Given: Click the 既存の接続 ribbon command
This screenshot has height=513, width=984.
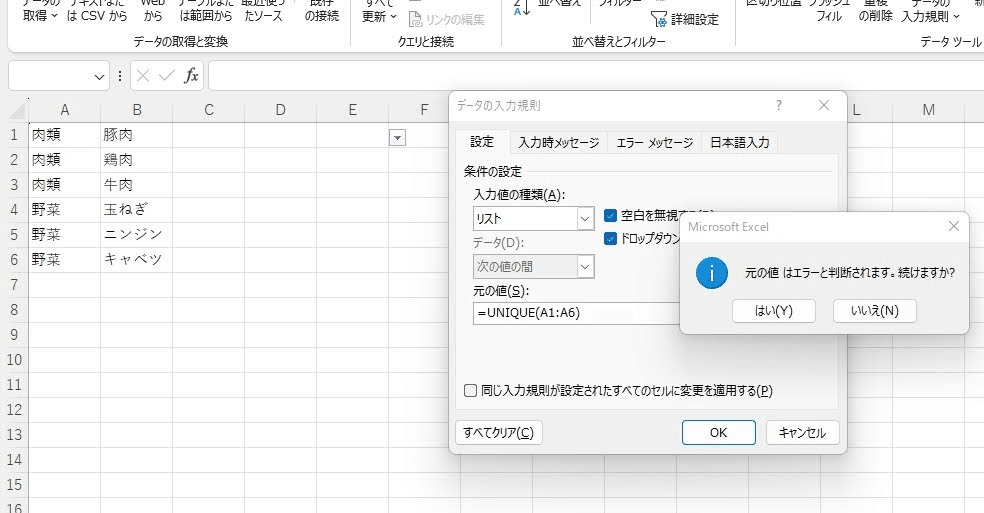Looking at the screenshot, I should [x=322, y=9].
